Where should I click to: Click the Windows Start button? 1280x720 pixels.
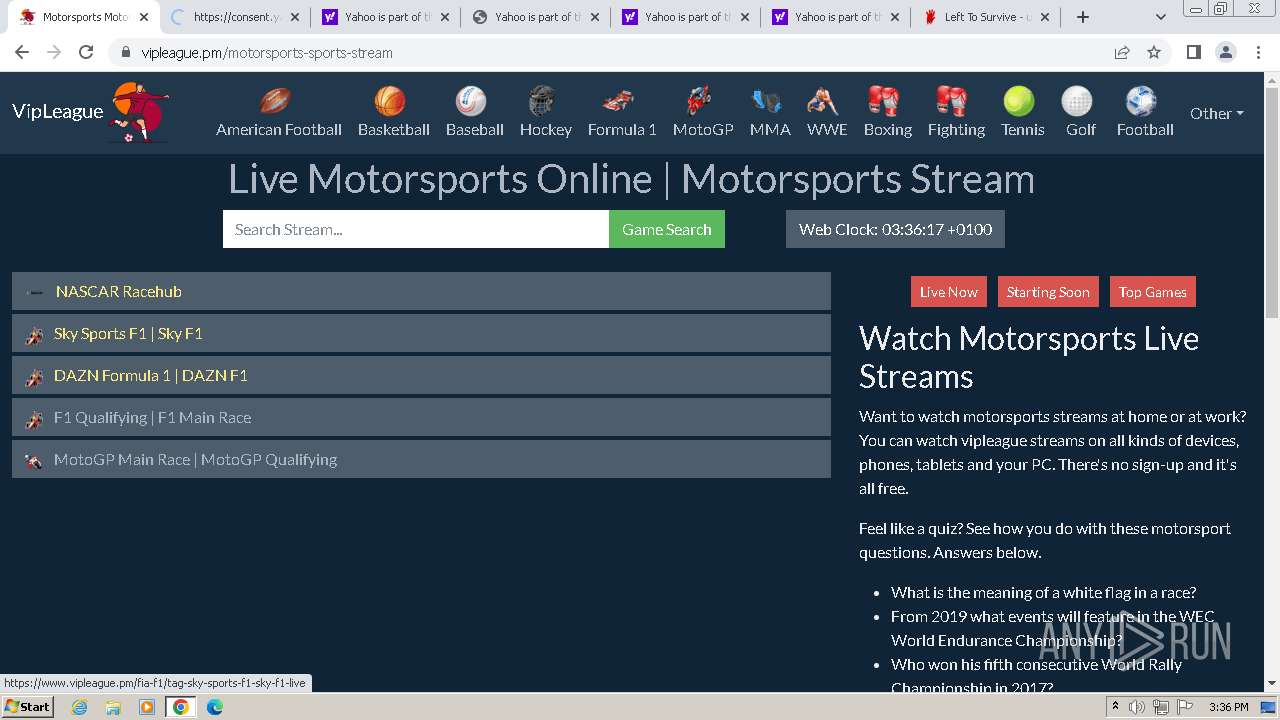pos(27,707)
